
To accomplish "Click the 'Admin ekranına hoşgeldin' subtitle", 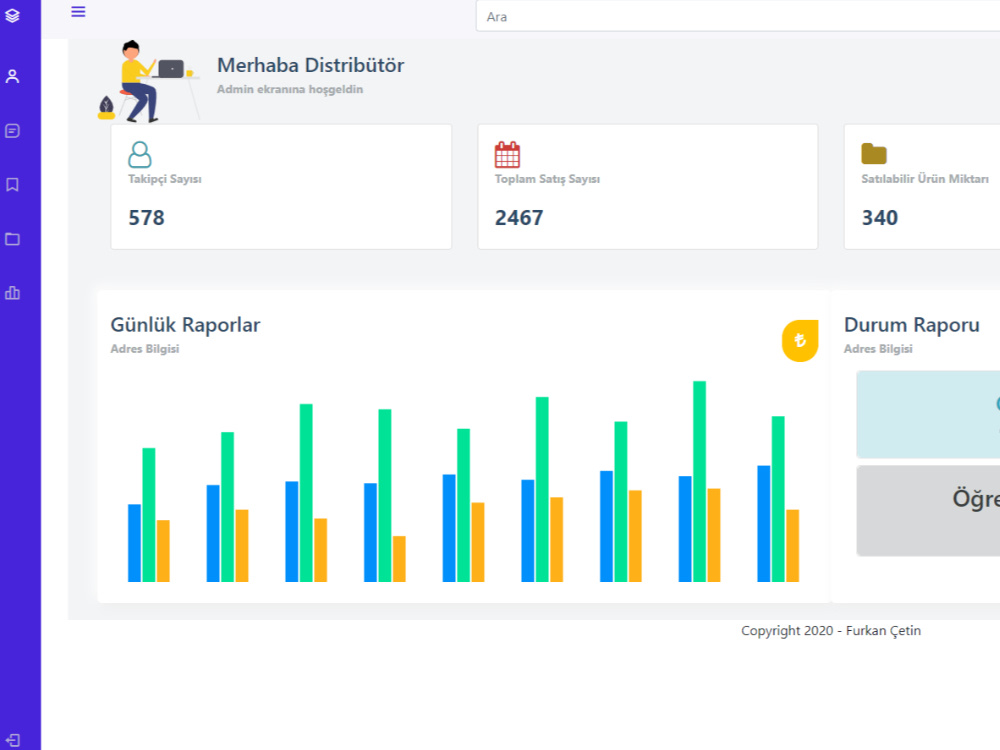I will (290, 89).
